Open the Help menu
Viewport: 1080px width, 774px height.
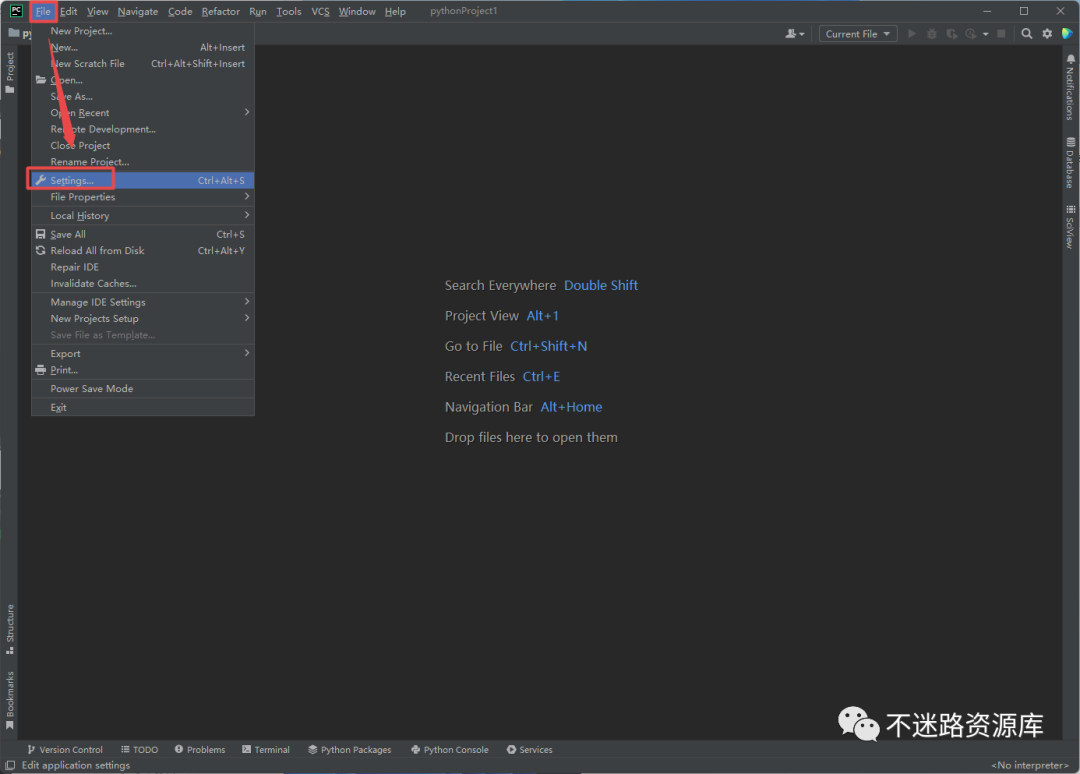click(x=395, y=12)
